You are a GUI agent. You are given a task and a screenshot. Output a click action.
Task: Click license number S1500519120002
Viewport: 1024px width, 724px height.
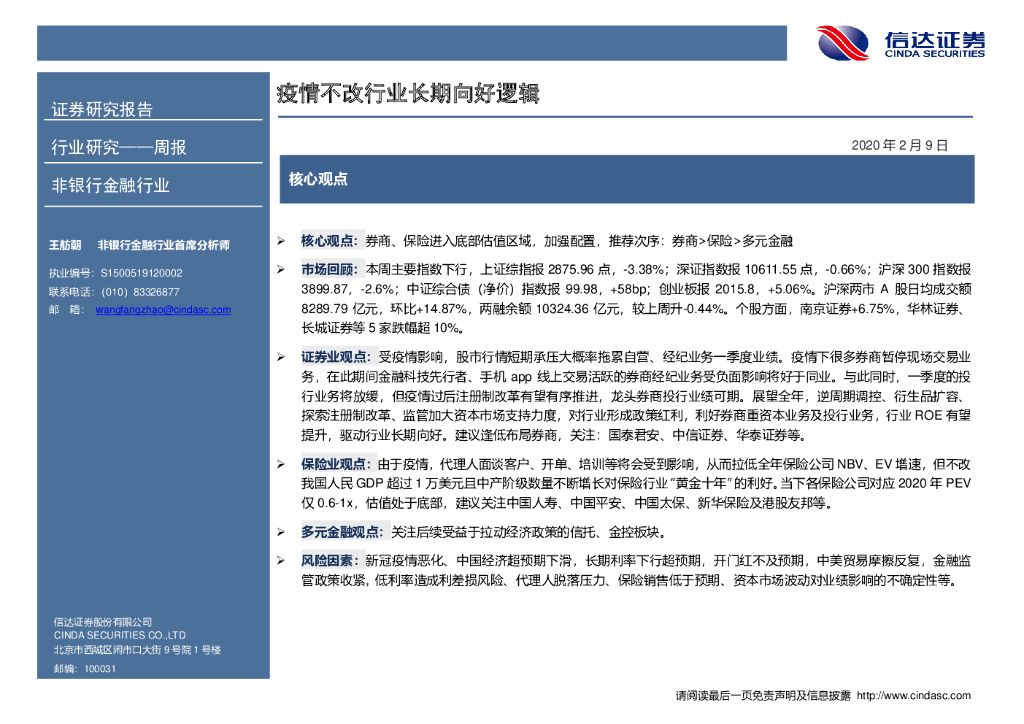pyautogui.click(x=142, y=273)
